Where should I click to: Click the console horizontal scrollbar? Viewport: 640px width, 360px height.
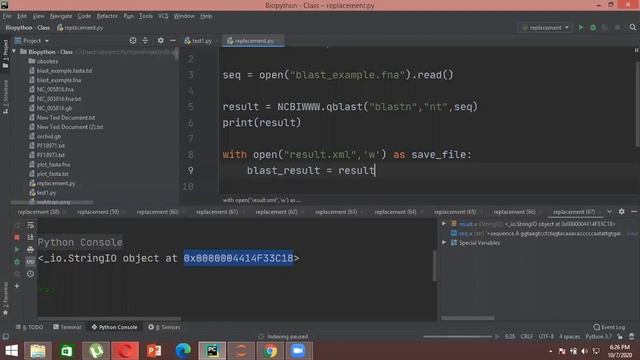coord(109,318)
